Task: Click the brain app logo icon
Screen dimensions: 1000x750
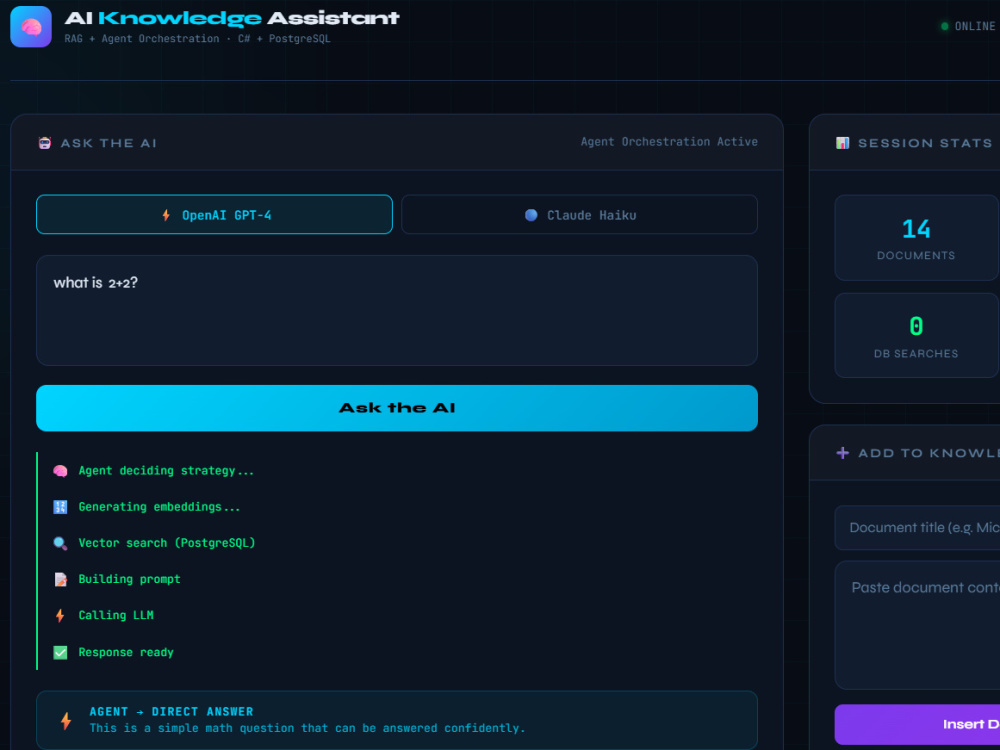Action: pos(31,27)
